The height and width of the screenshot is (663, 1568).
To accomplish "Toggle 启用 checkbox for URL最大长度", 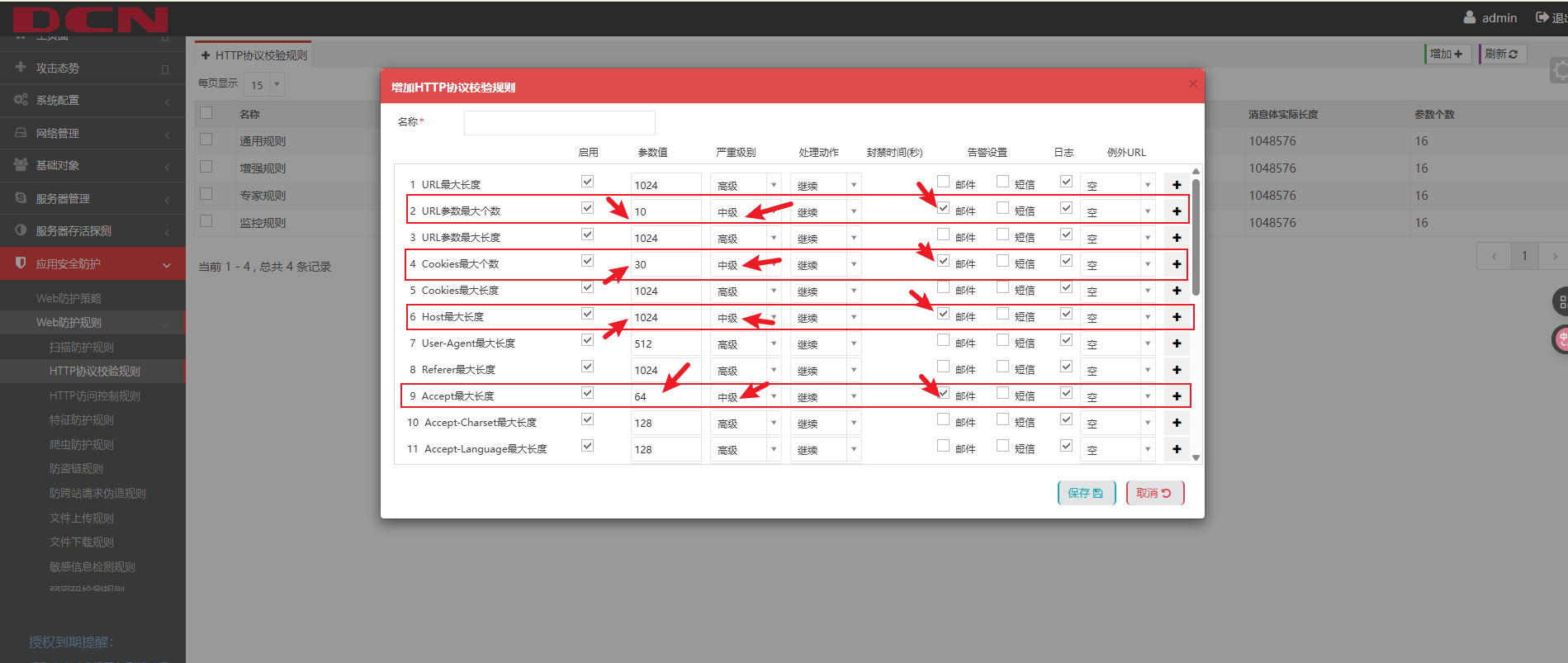I will pyautogui.click(x=587, y=182).
